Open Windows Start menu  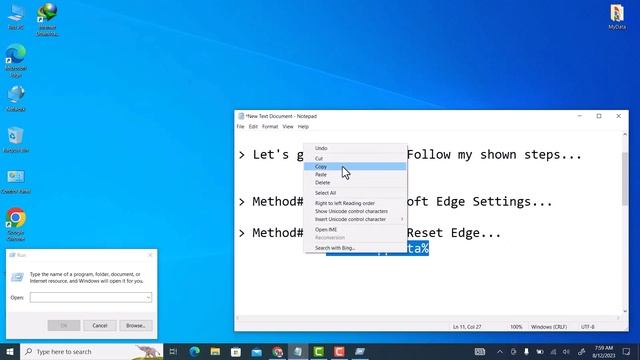click(x=10, y=351)
